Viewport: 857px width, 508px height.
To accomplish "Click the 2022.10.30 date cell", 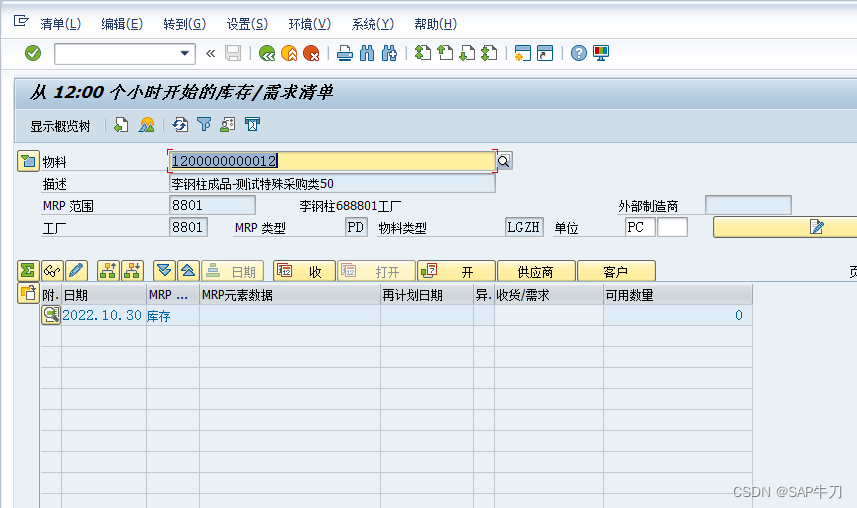I will click(x=102, y=315).
